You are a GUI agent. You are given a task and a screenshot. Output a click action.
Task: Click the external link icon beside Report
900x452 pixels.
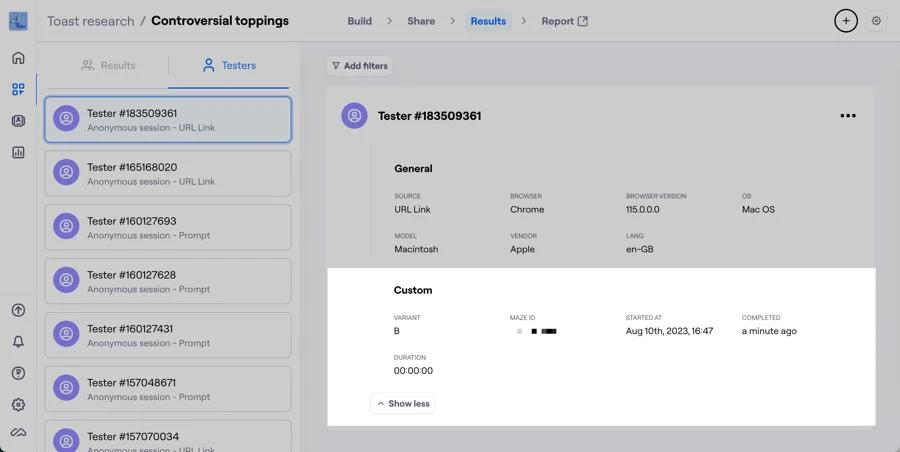583,21
